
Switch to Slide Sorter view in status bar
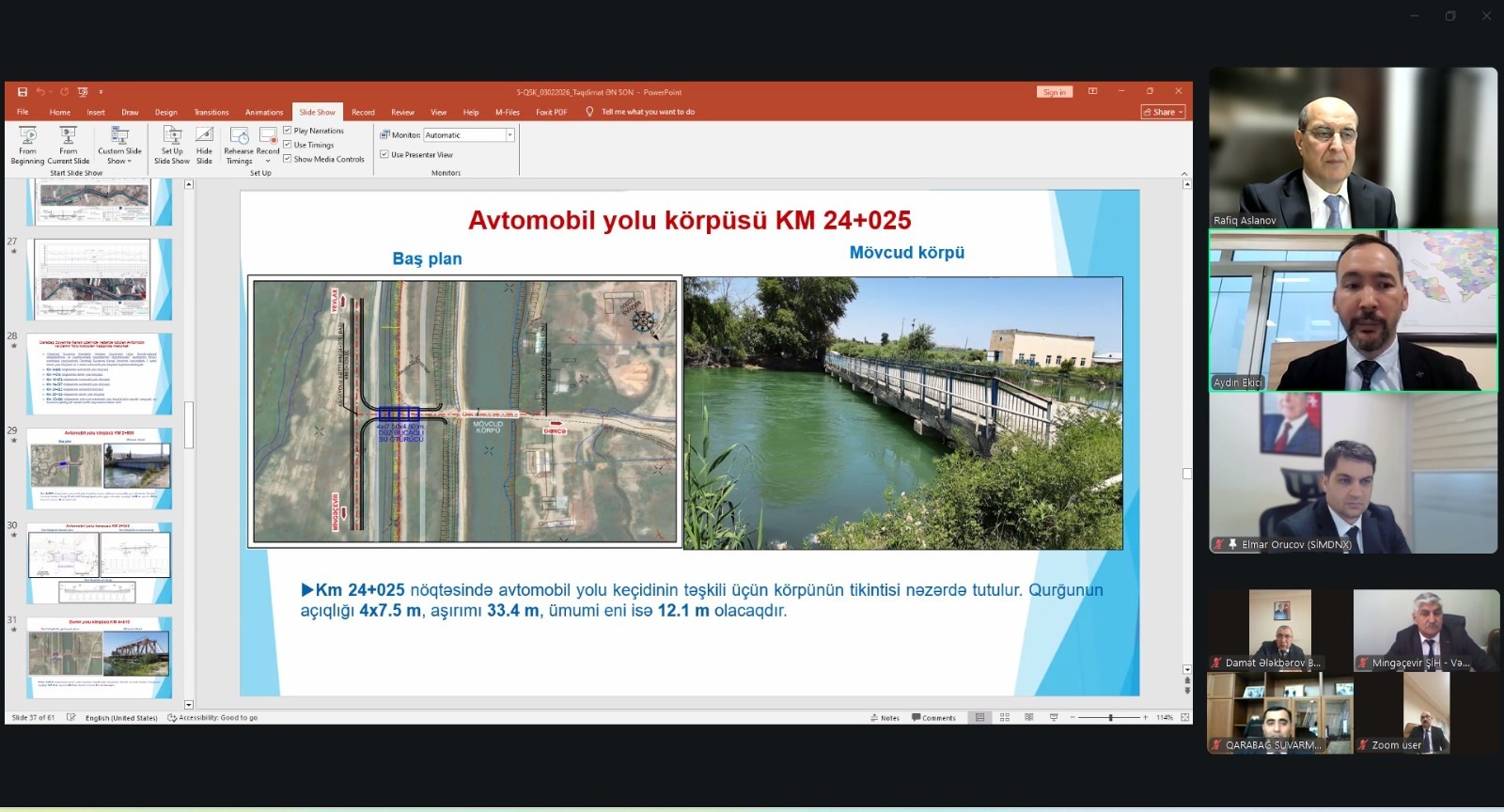1005,717
